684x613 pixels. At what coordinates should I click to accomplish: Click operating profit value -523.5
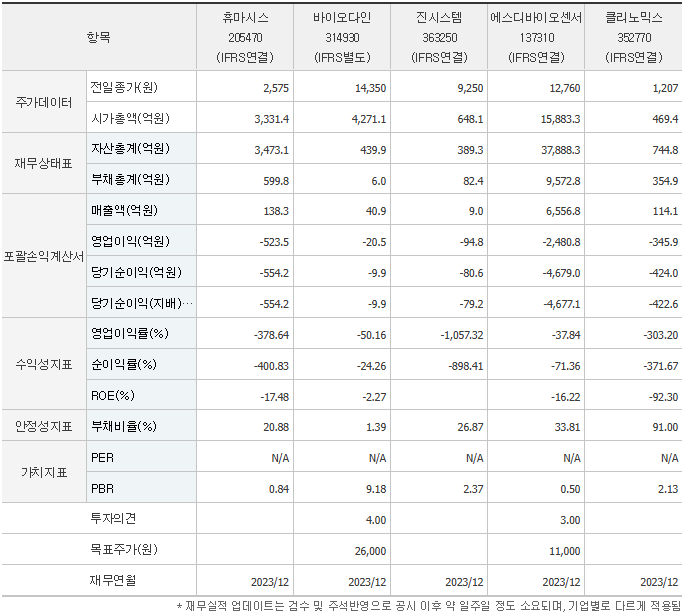coord(274,242)
